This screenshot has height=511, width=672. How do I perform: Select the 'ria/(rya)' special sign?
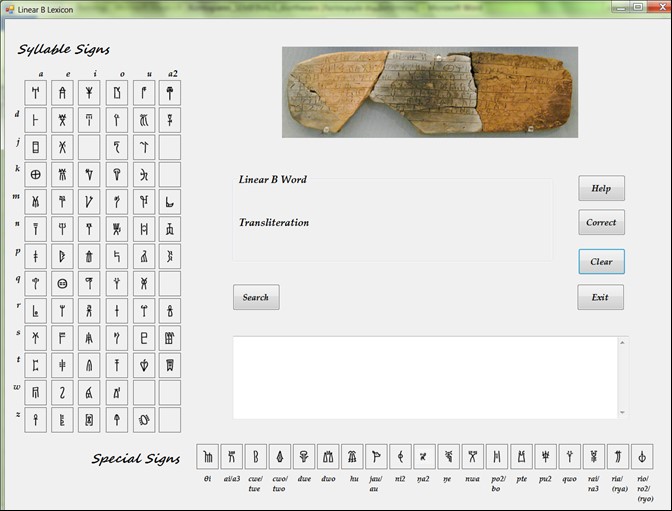[x=618, y=457]
